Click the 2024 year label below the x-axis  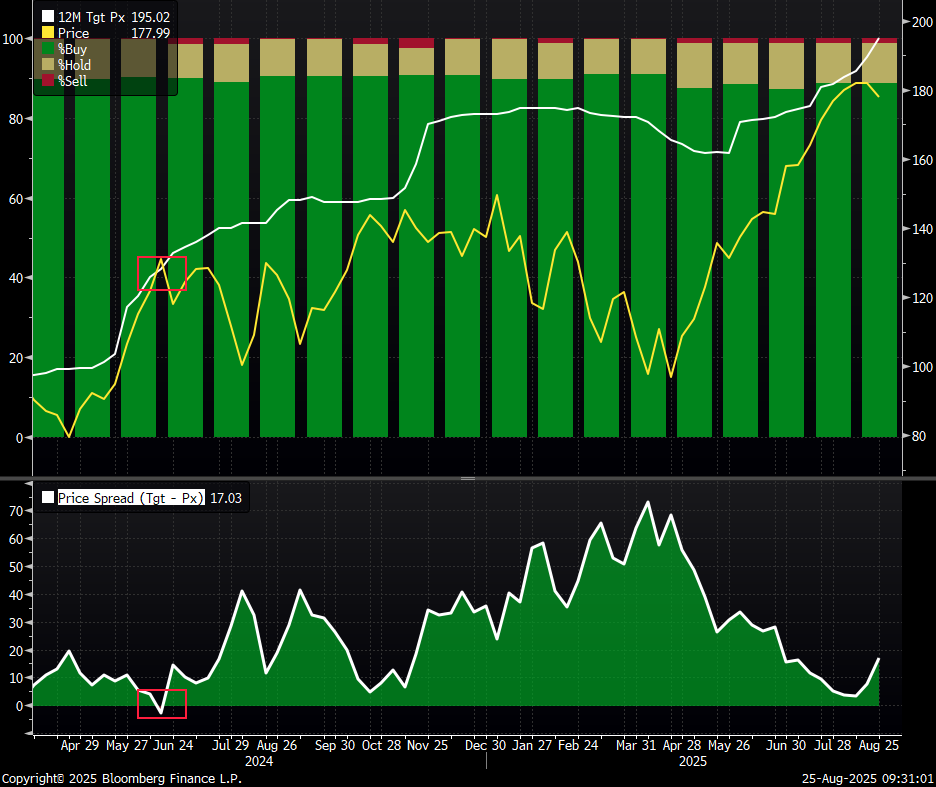tap(259, 761)
